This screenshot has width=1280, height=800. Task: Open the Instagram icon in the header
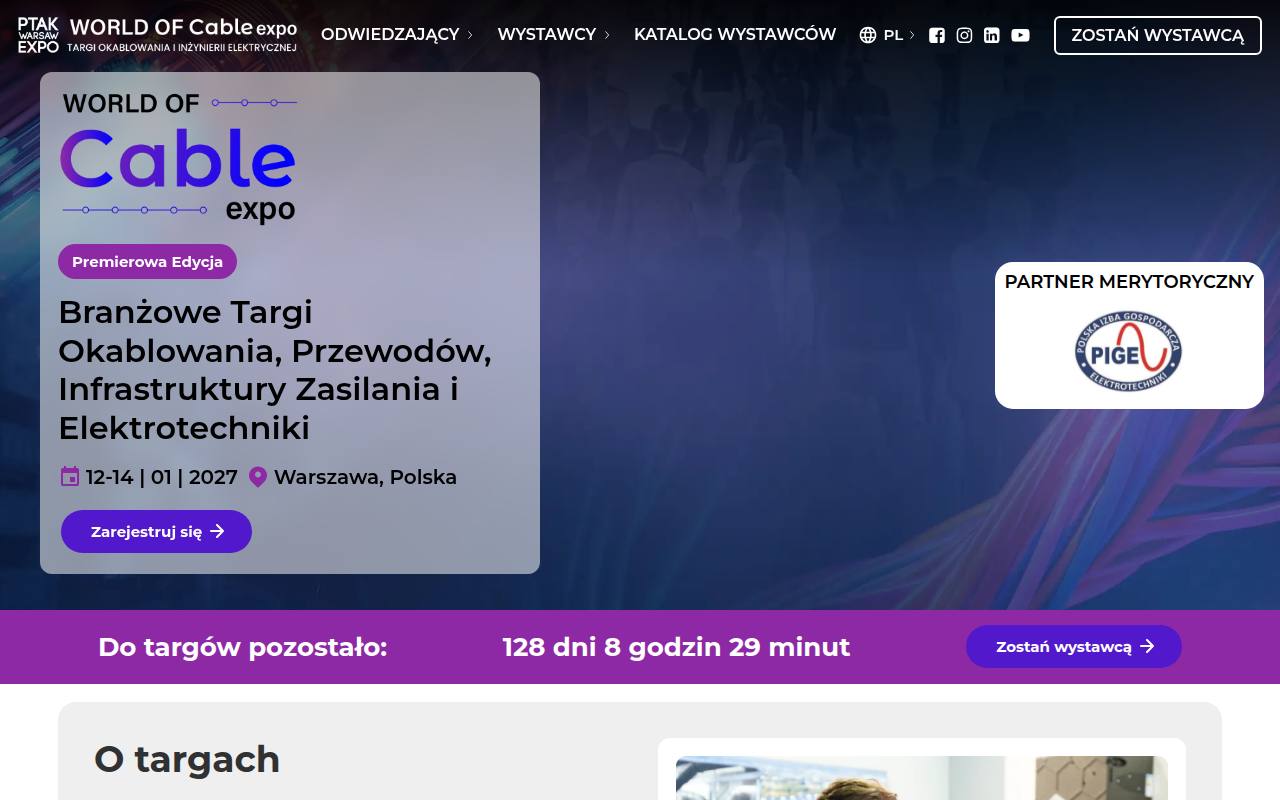point(964,35)
